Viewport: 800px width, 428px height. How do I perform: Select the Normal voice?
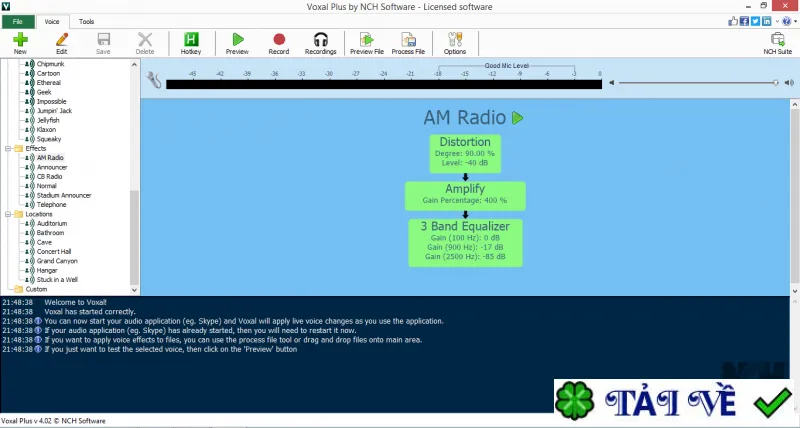[46, 186]
